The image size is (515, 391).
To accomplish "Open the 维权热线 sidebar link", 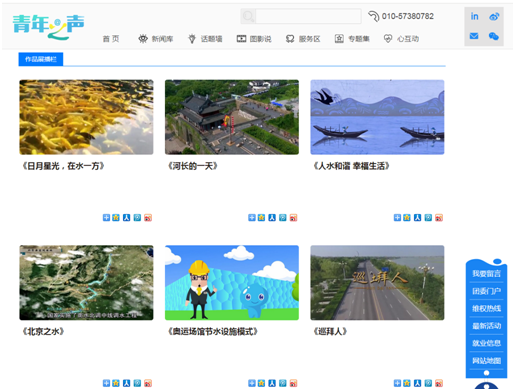I will (x=486, y=308).
